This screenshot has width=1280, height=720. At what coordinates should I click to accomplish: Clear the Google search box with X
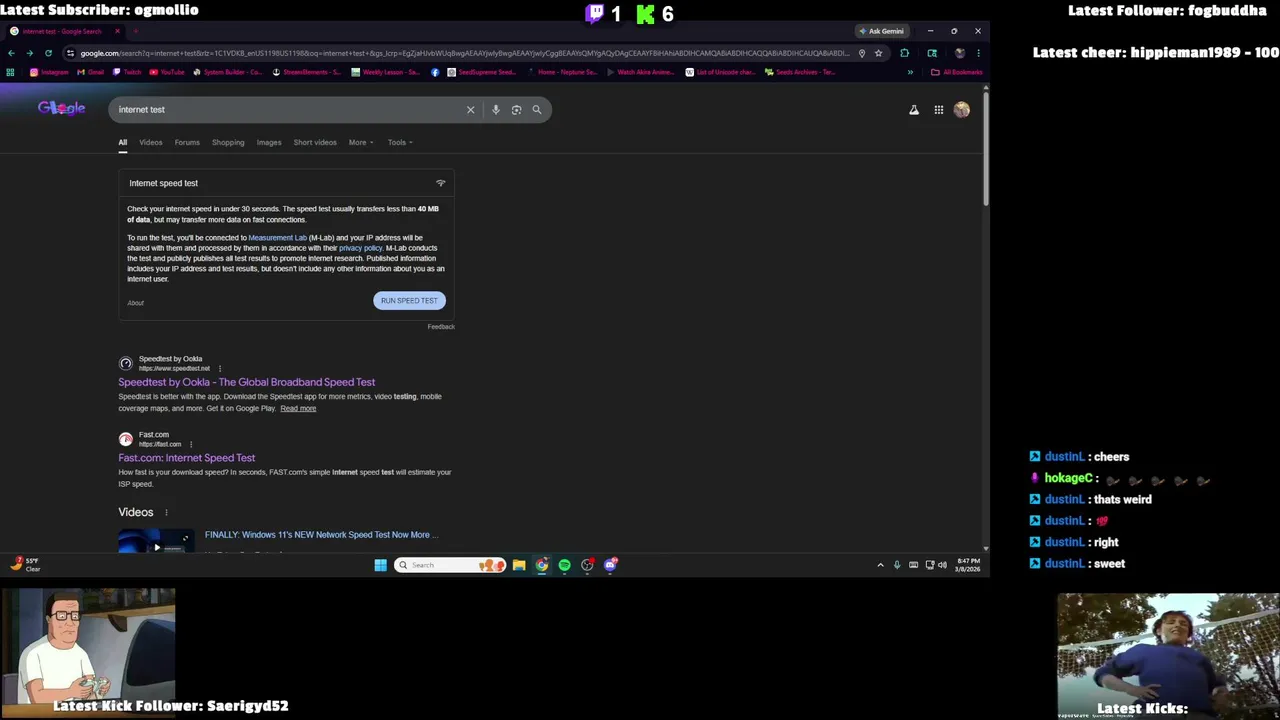[470, 110]
